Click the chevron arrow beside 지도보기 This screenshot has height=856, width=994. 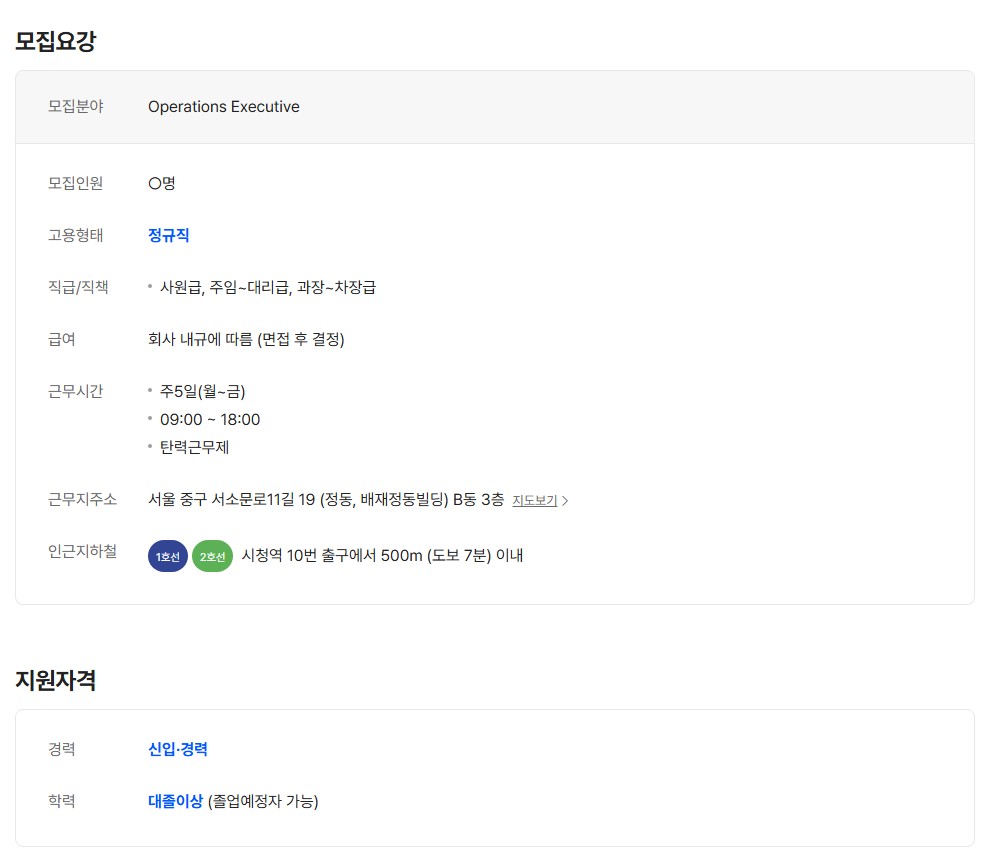pos(565,501)
